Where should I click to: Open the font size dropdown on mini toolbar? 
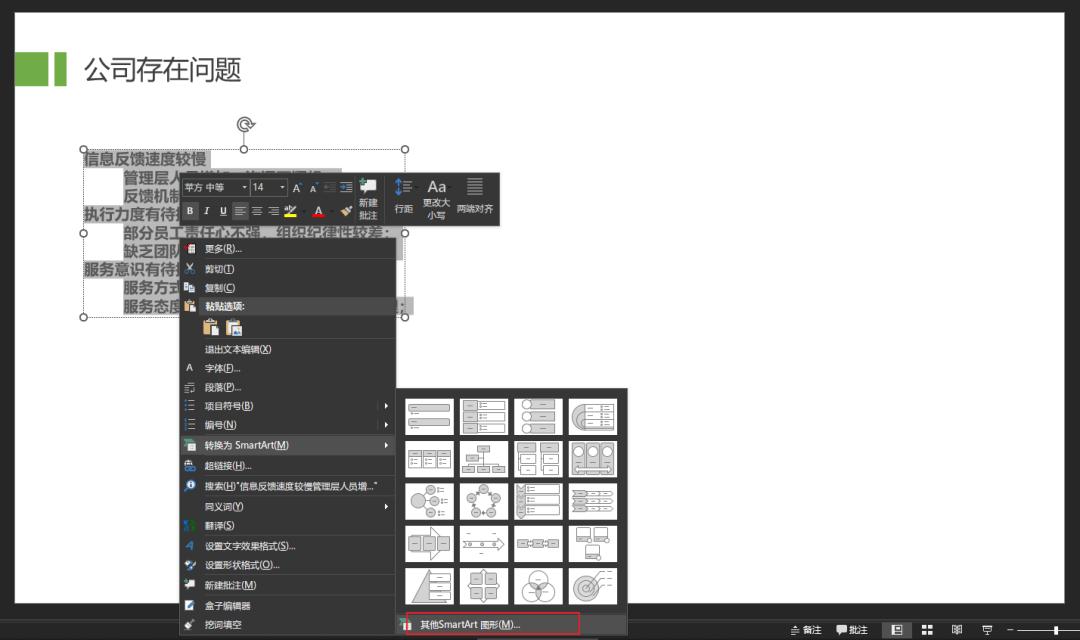281,187
